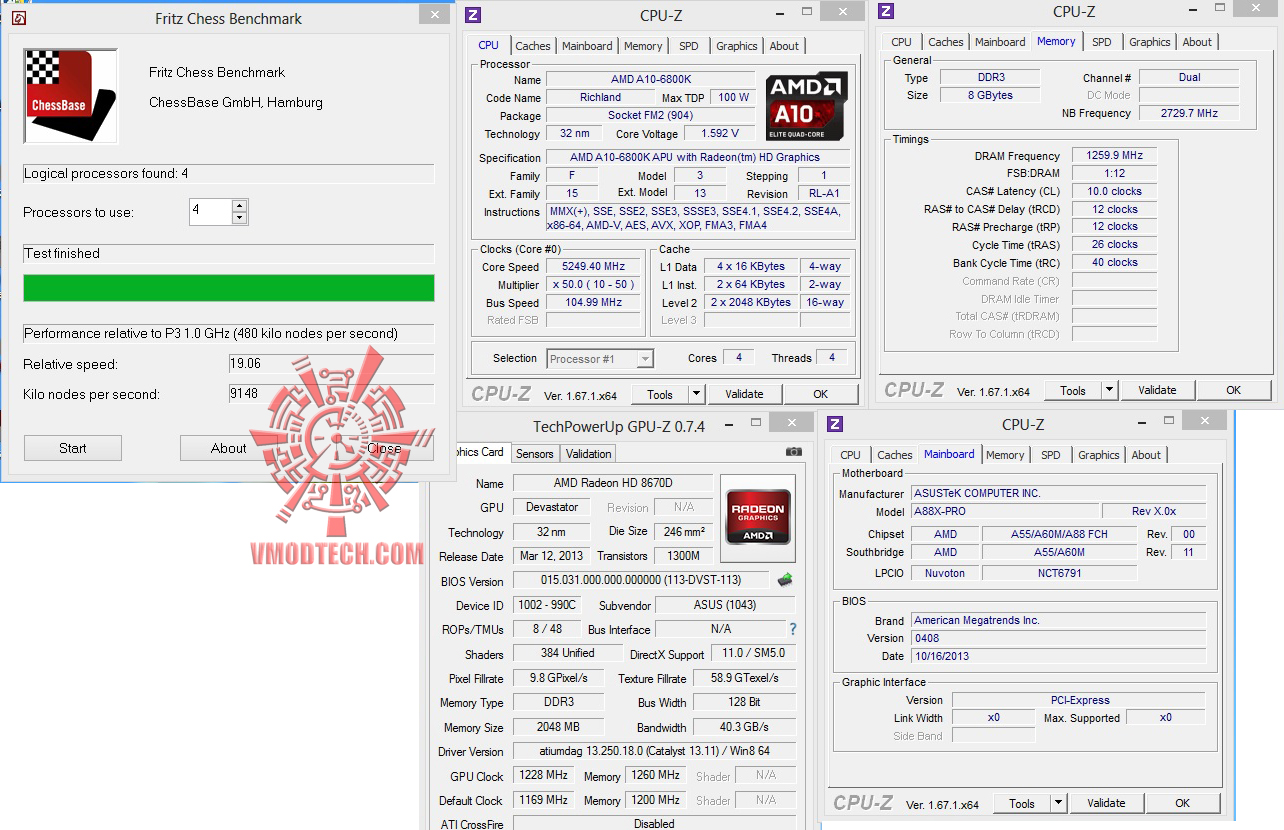
Task: Click the Kilo nodes per second value 9148
Action: 332,394
